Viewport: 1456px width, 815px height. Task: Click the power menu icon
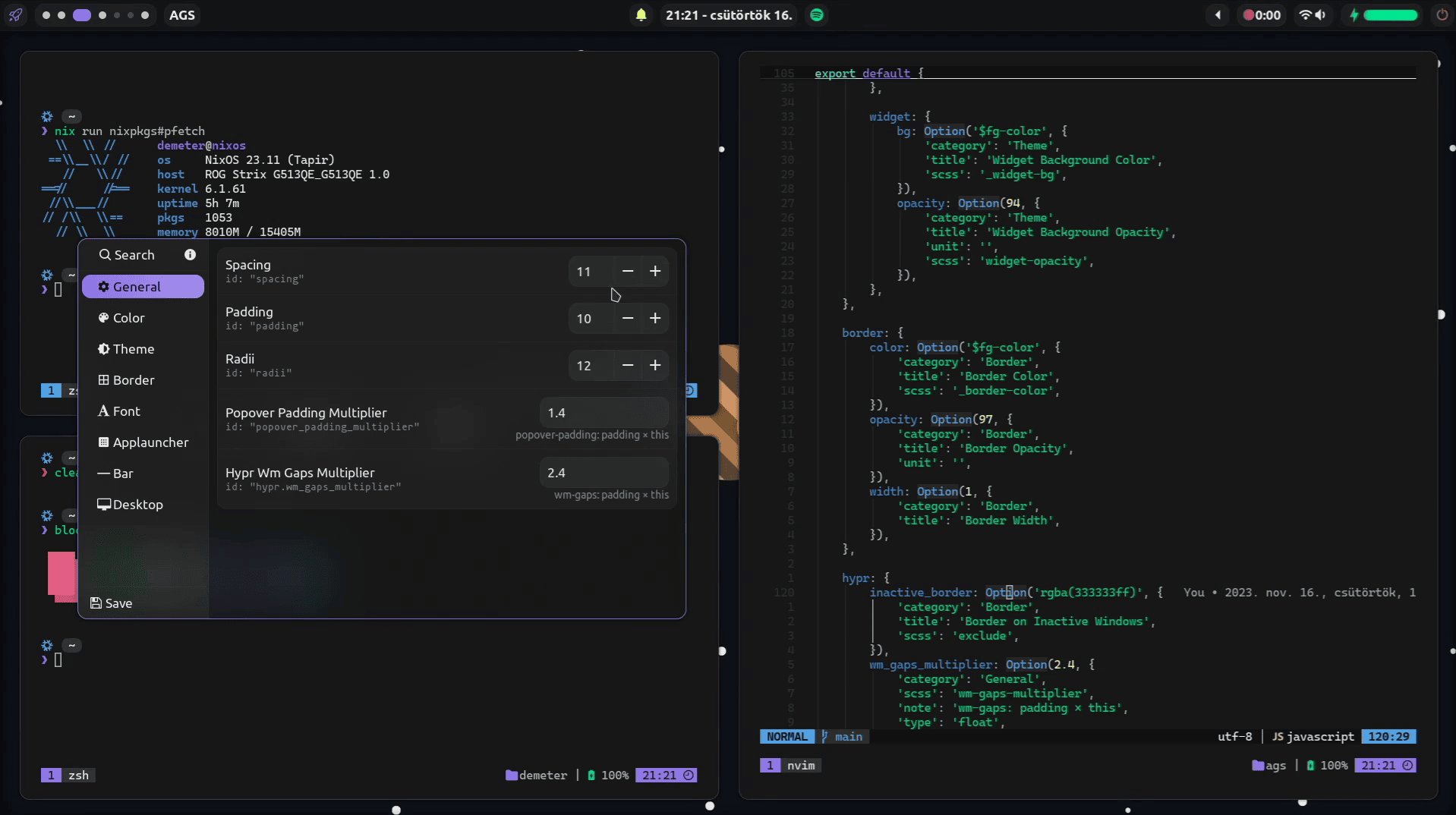1442,15
